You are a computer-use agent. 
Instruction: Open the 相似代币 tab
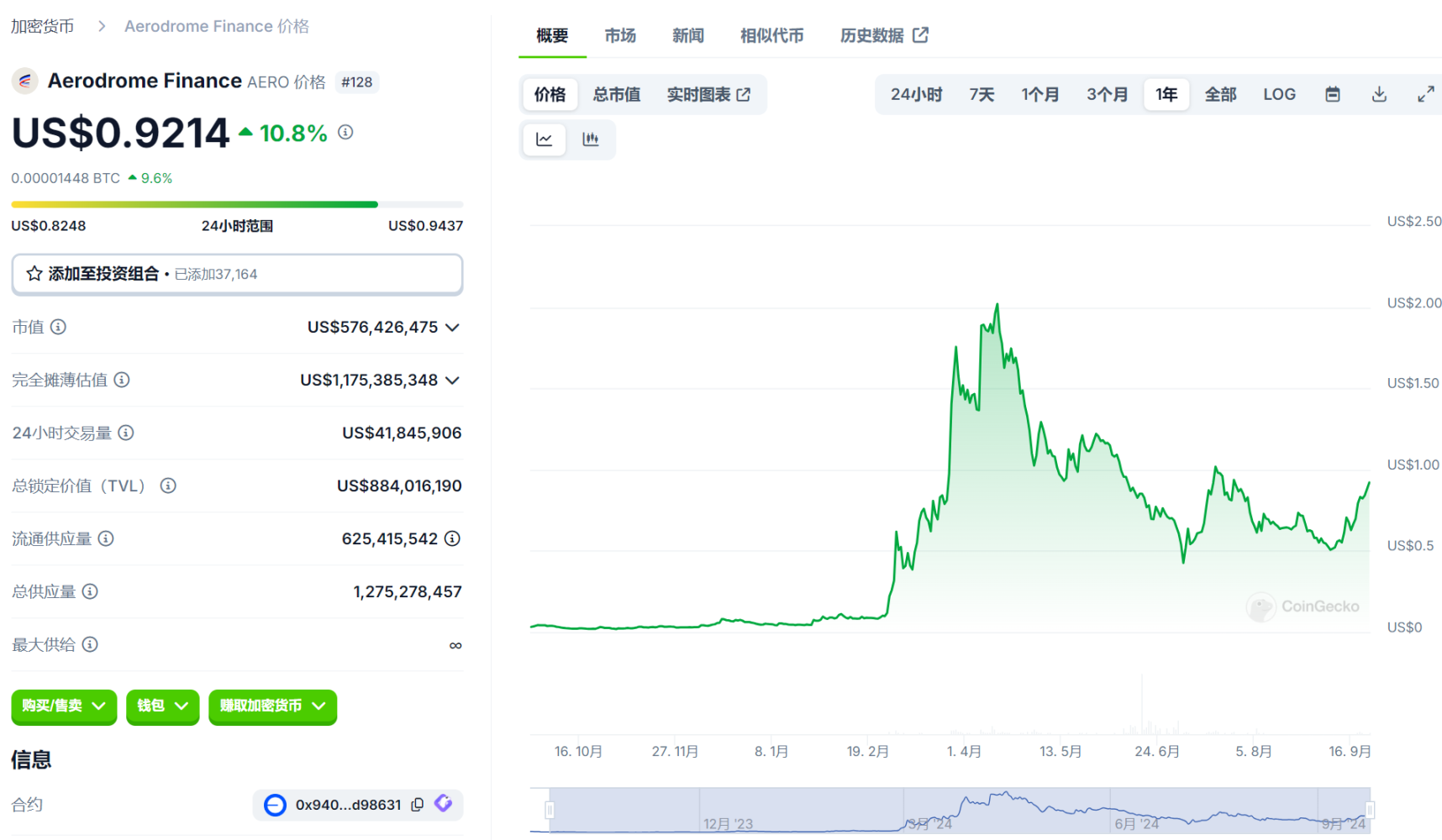point(771,35)
